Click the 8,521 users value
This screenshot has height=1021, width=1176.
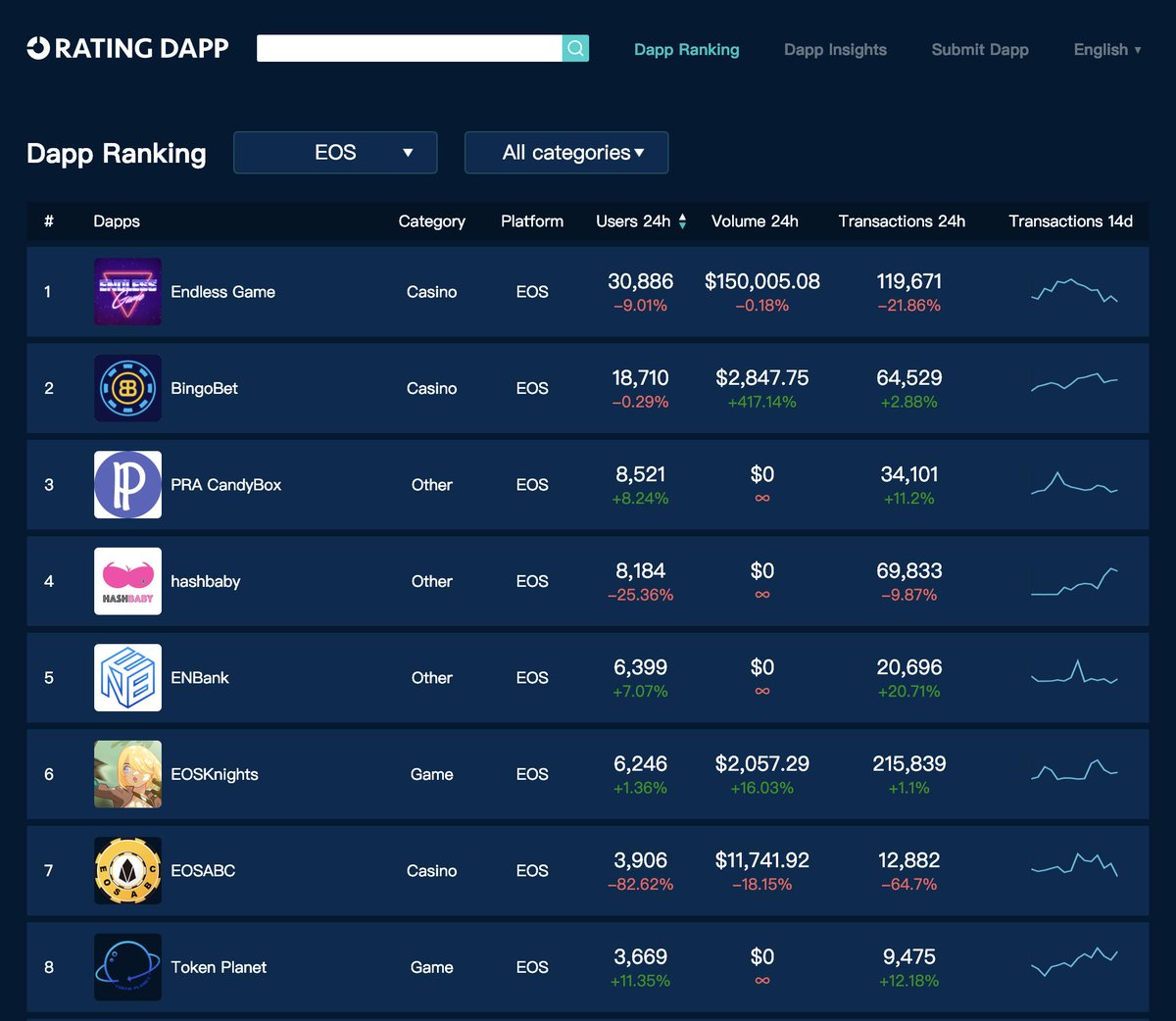pos(641,474)
